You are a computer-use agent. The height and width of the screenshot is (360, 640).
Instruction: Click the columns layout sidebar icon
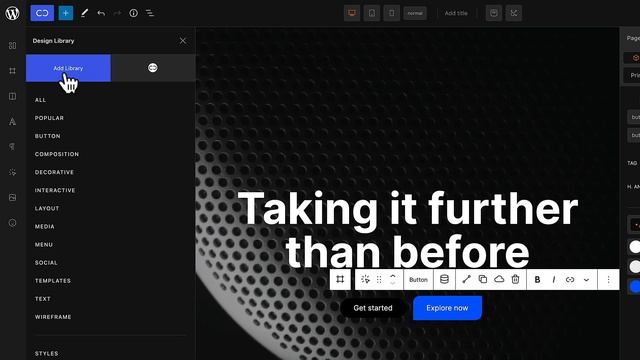(13, 96)
